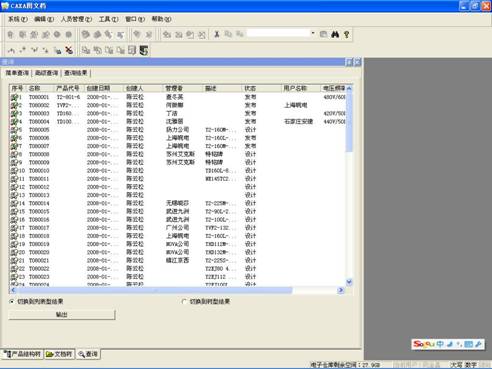This screenshot has width=492, height=369.
Task: Select the T080012 name cell
Action: click(x=39, y=187)
